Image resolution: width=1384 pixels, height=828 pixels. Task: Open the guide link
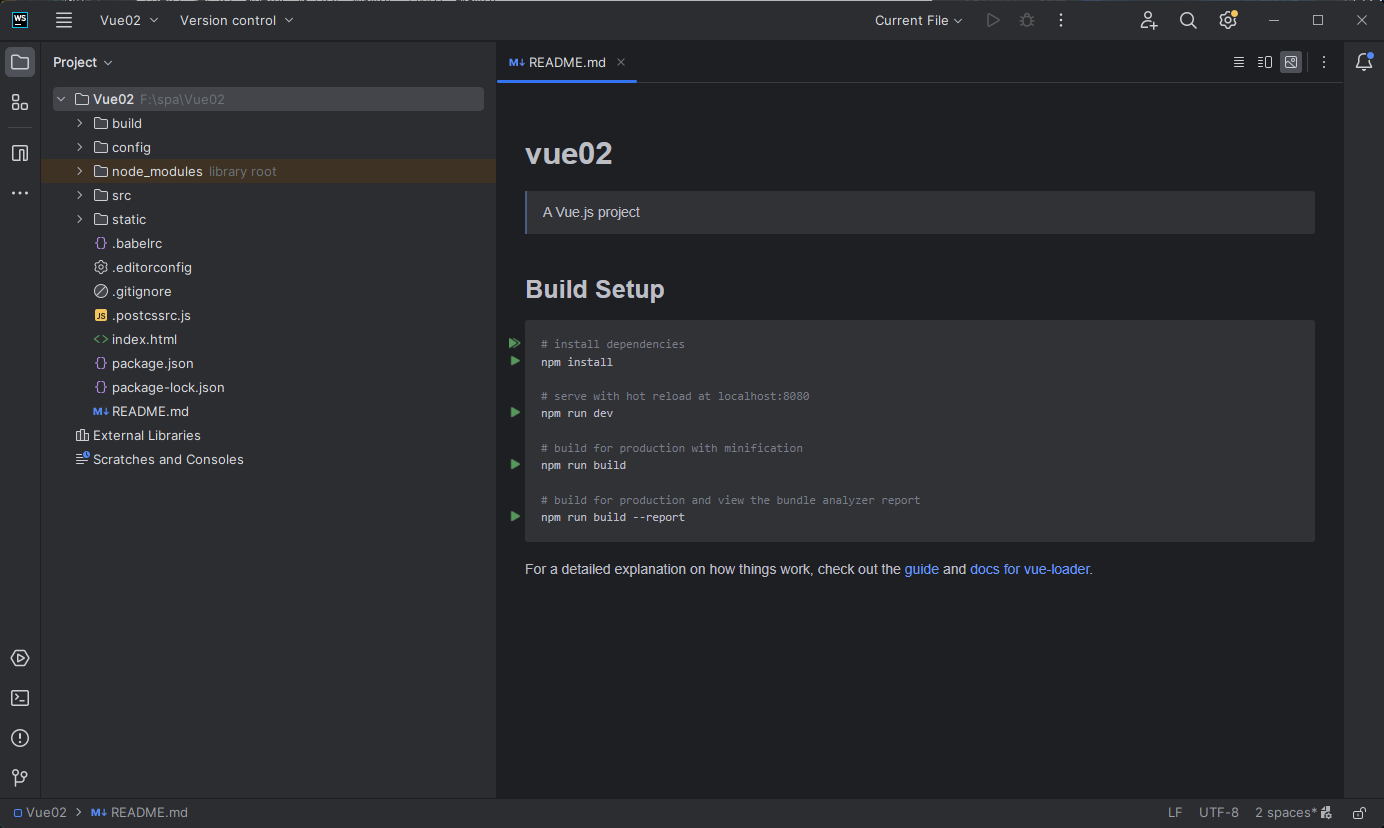pyautogui.click(x=921, y=569)
